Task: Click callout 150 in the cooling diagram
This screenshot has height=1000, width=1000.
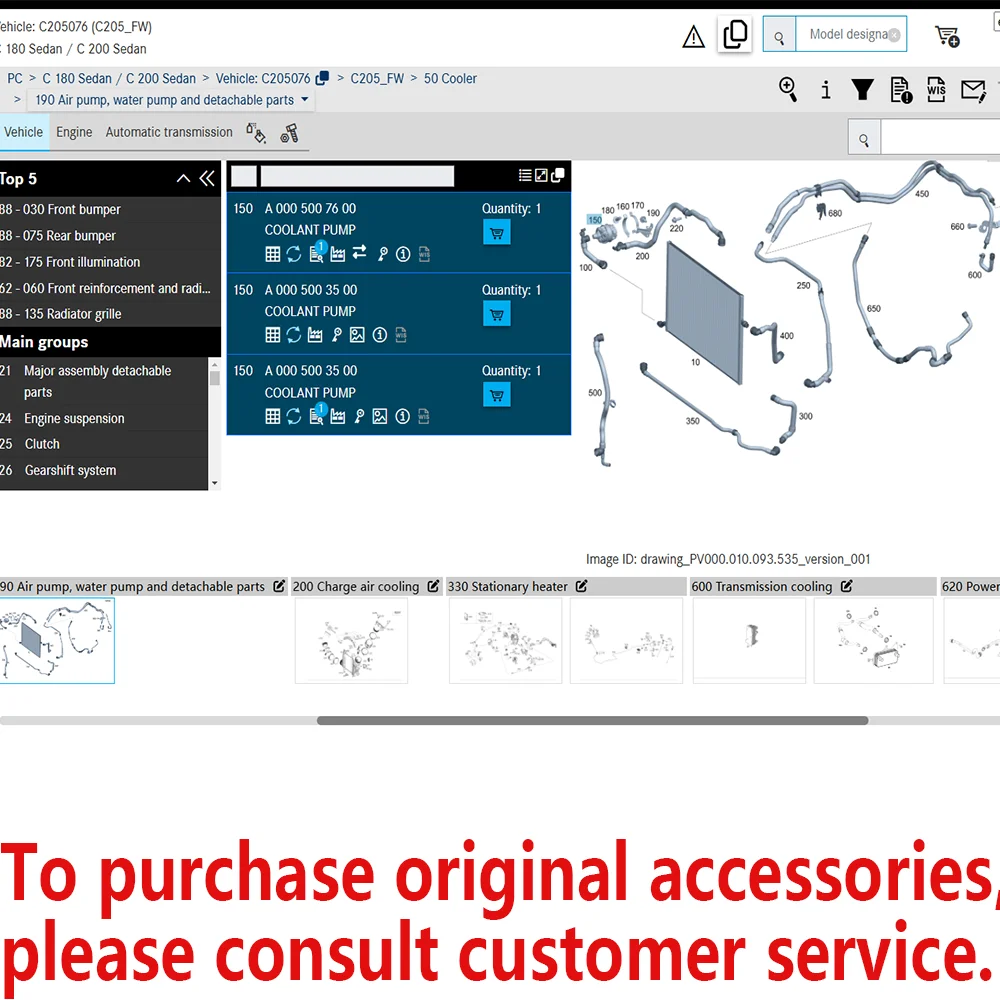Action: point(594,219)
